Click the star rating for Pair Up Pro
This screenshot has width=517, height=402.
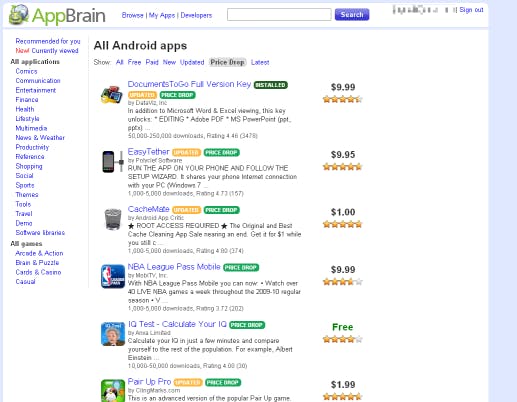click(342, 397)
